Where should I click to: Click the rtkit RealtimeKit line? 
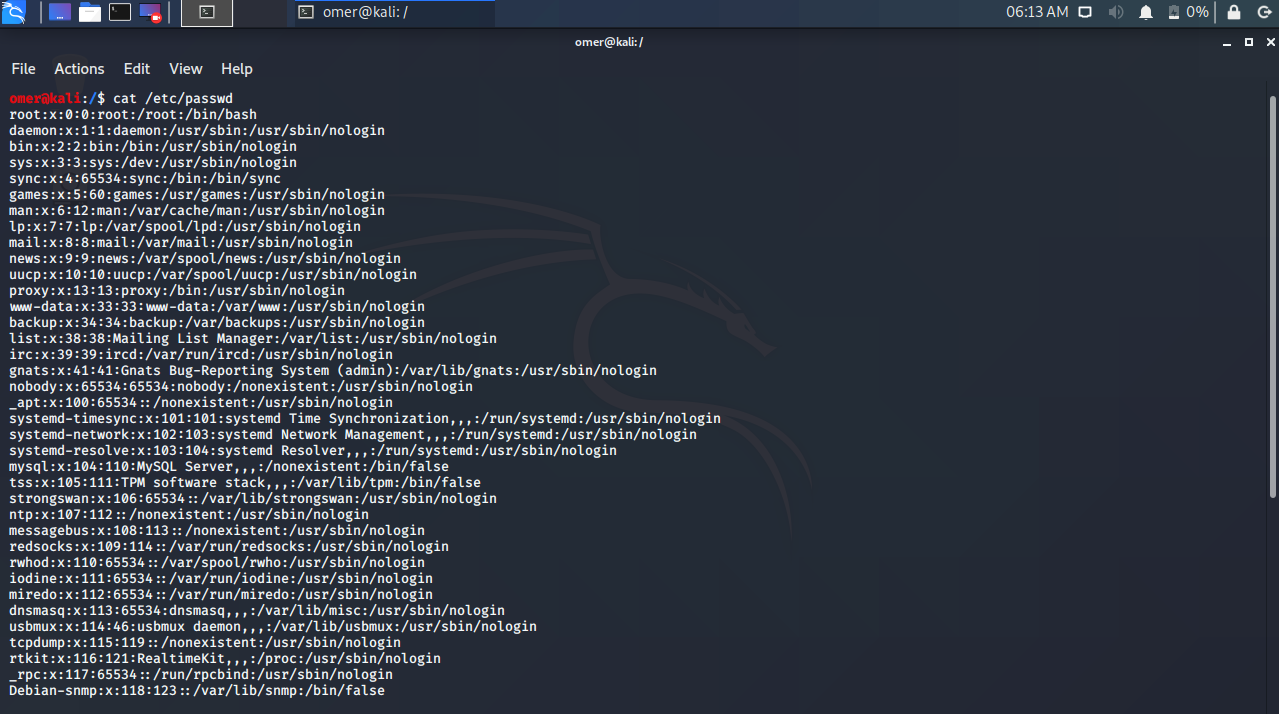tap(225, 658)
